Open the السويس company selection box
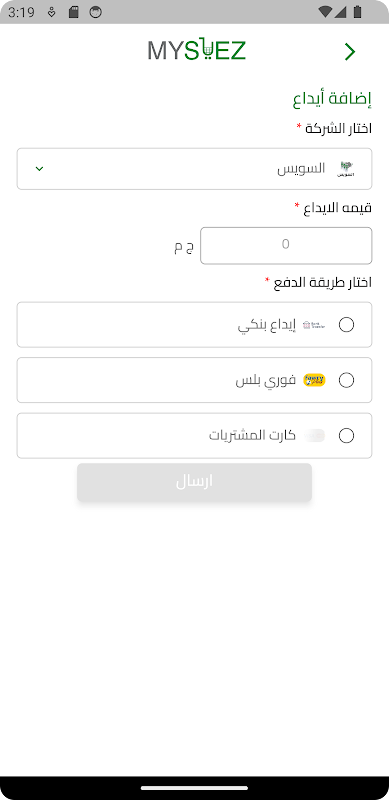 pos(194,169)
